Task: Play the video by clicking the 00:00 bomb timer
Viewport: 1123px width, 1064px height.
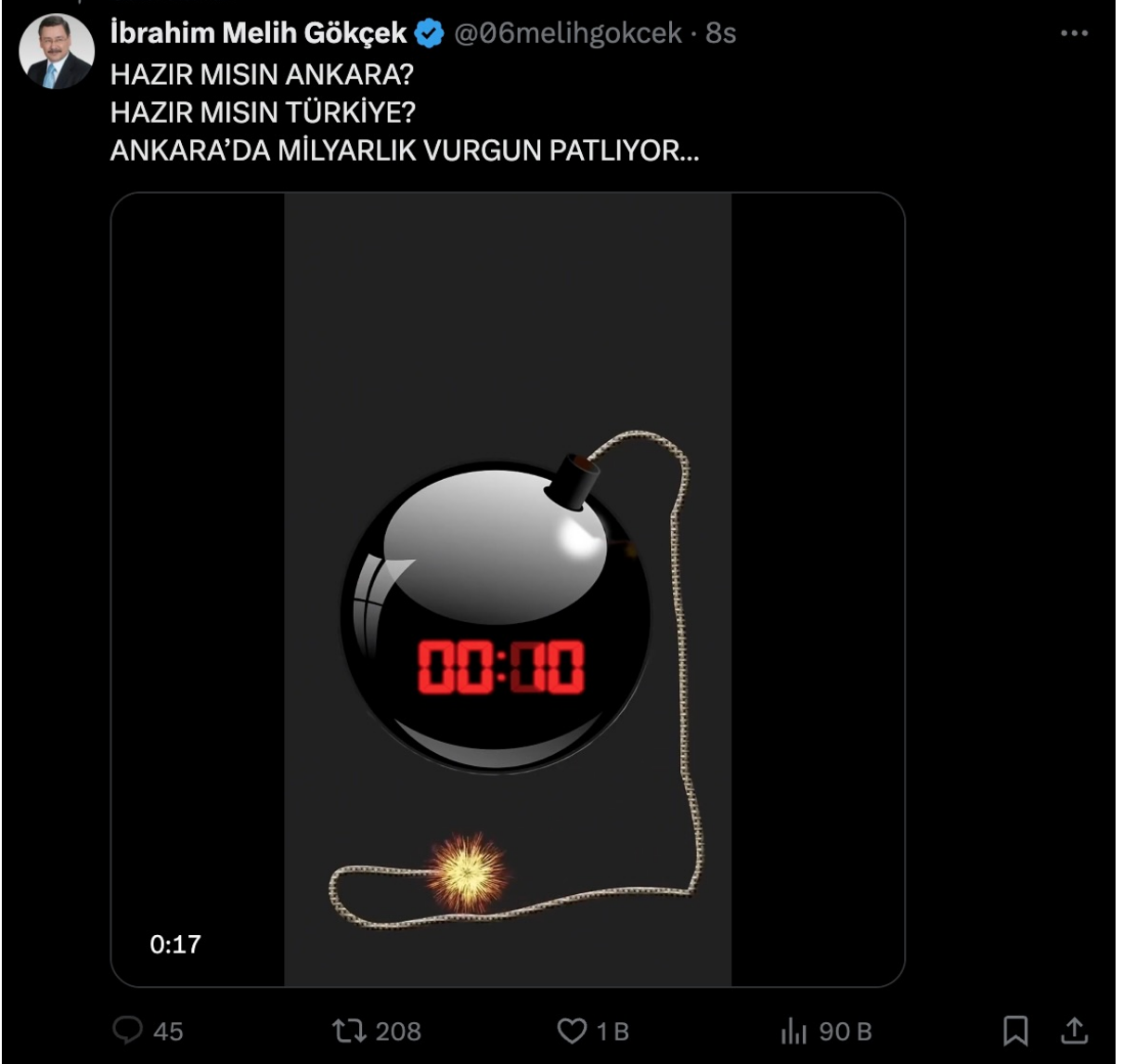Action: click(x=500, y=667)
